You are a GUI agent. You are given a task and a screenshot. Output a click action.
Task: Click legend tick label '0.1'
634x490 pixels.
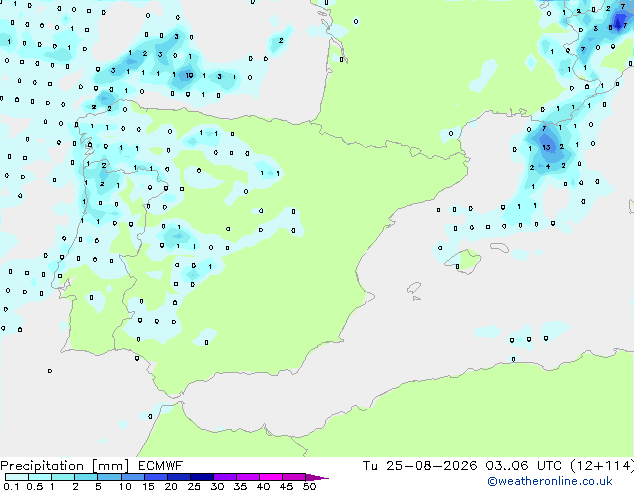pos(11,486)
